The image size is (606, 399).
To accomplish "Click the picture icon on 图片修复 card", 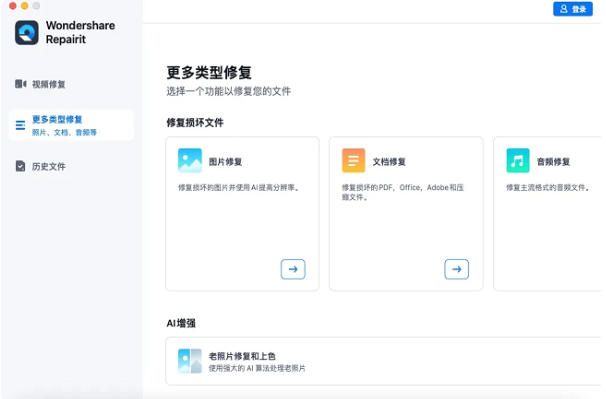I will pyautogui.click(x=190, y=160).
